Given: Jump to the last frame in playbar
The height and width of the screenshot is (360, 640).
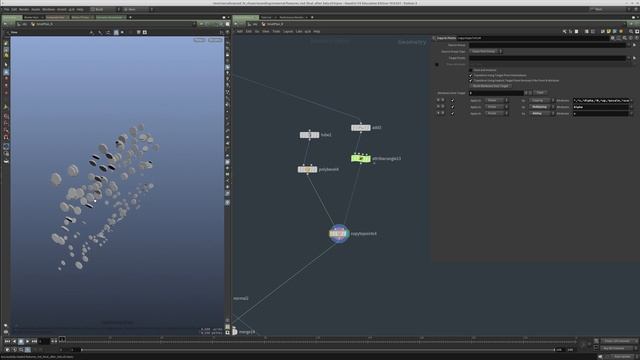Looking at the screenshot, I should [34, 341].
